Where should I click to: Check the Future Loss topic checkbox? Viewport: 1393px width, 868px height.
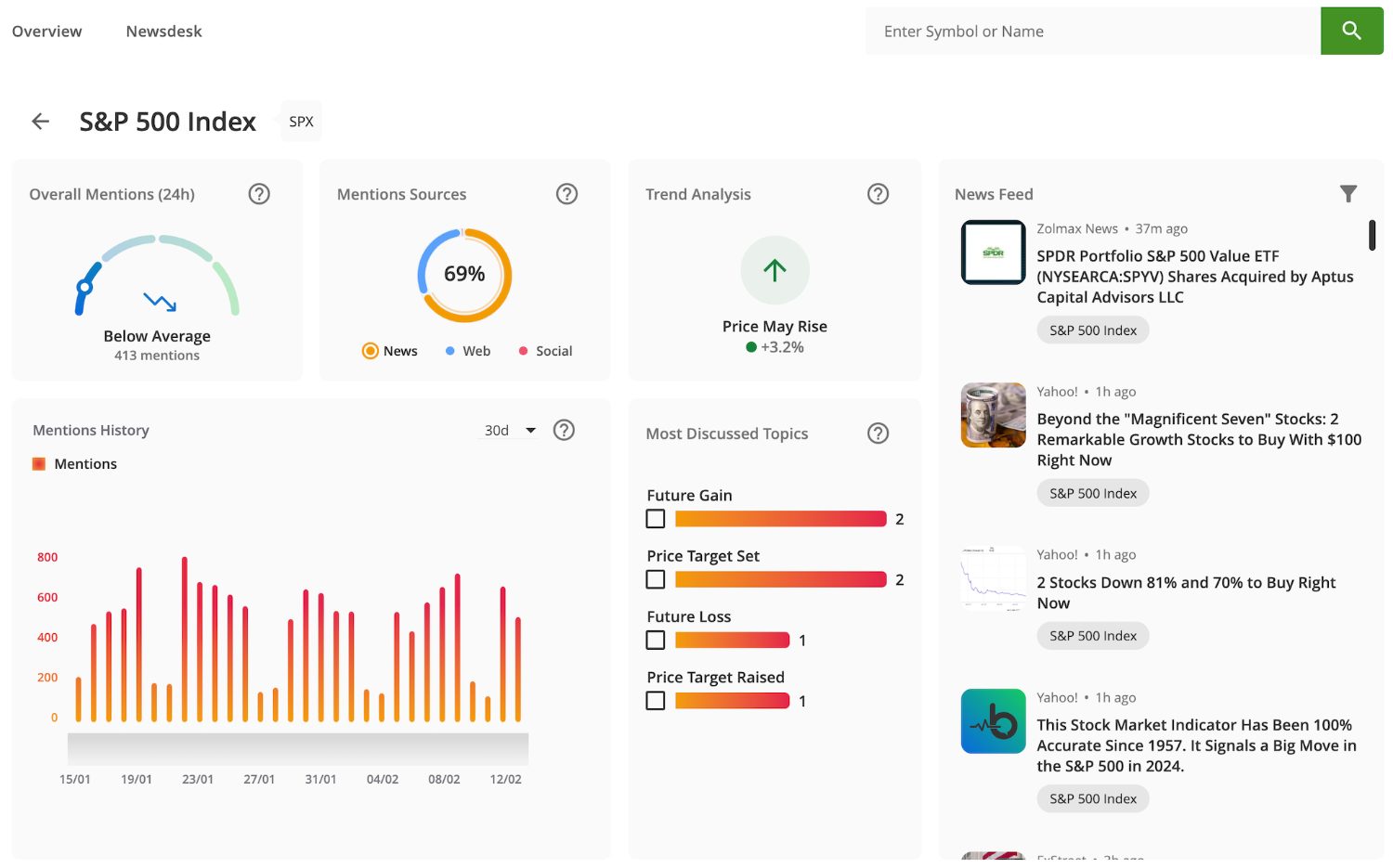[x=656, y=641]
